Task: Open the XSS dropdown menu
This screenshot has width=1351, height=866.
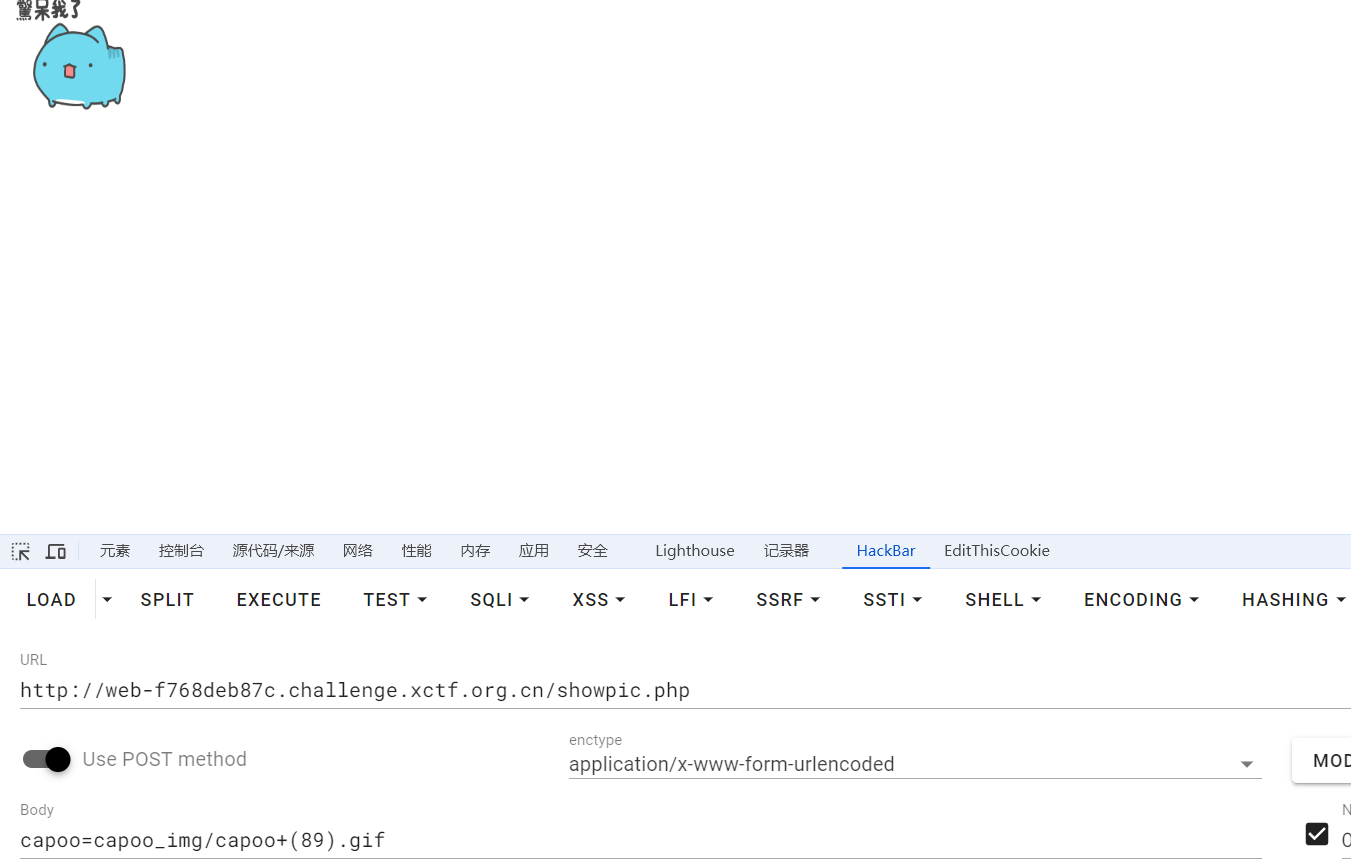Action: pos(599,600)
